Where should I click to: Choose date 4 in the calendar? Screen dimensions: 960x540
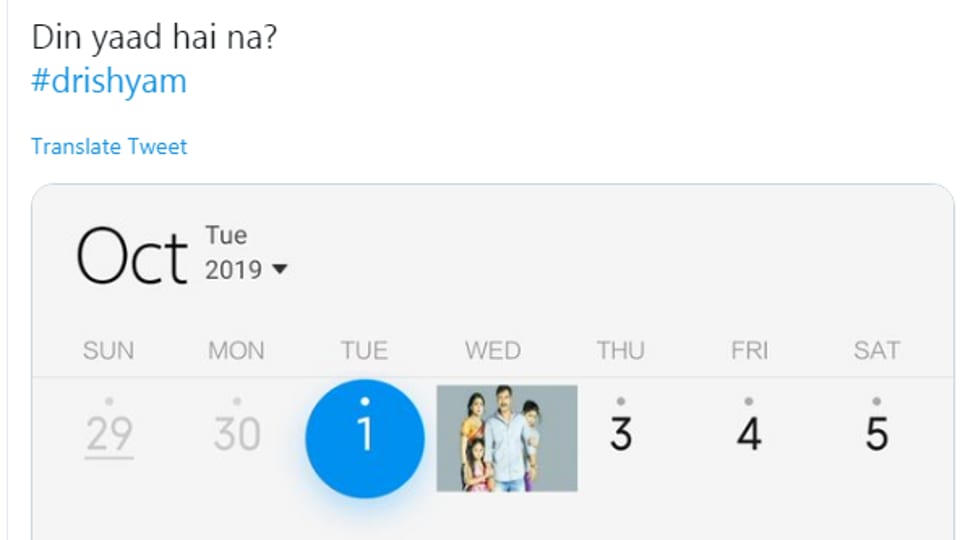pyautogui.click(x=749, y=434)
